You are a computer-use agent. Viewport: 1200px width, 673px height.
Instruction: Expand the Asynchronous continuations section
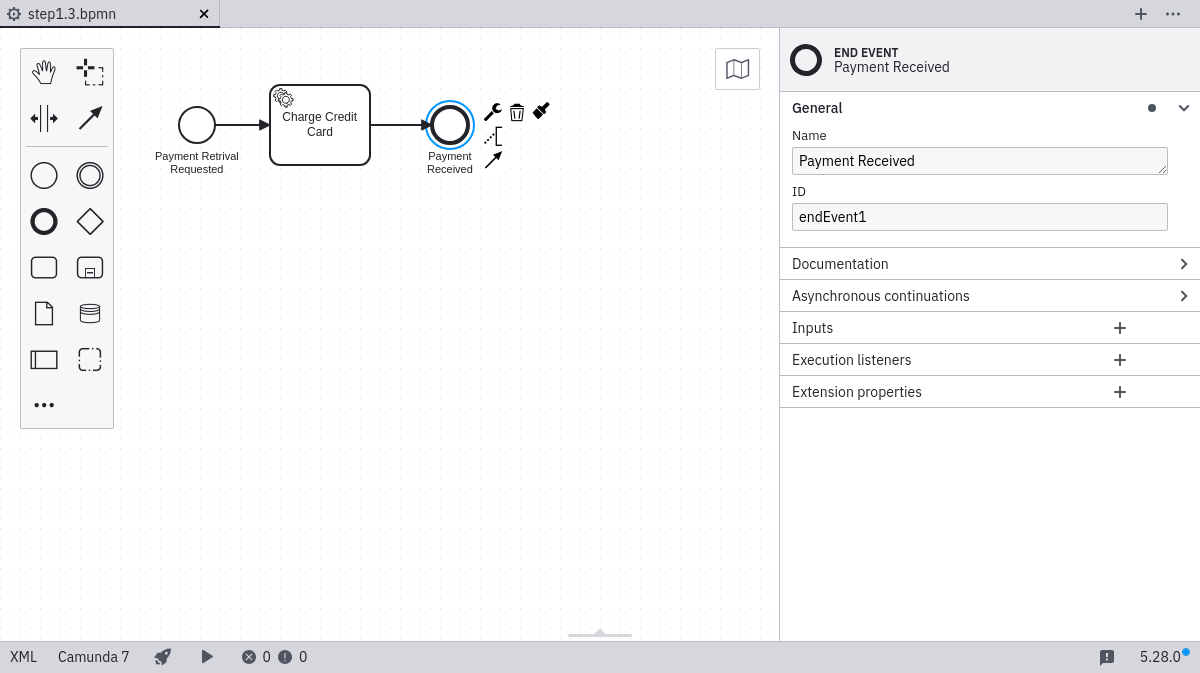[x=1184, y=296]
